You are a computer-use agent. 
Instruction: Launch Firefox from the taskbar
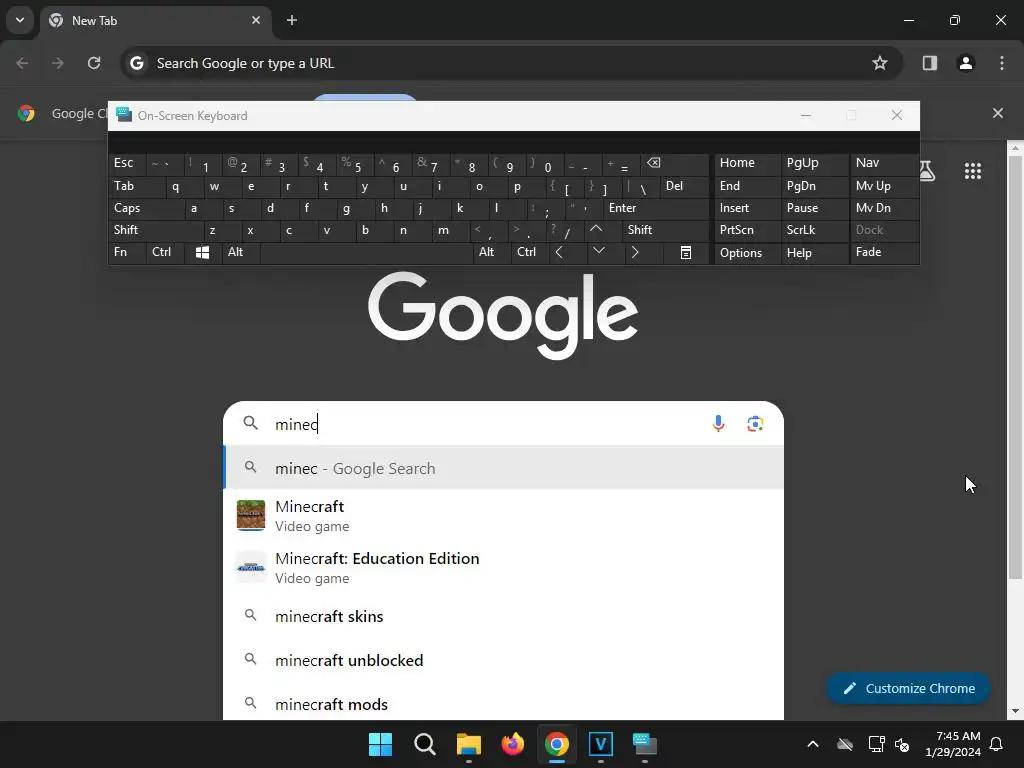click(513, 744)
